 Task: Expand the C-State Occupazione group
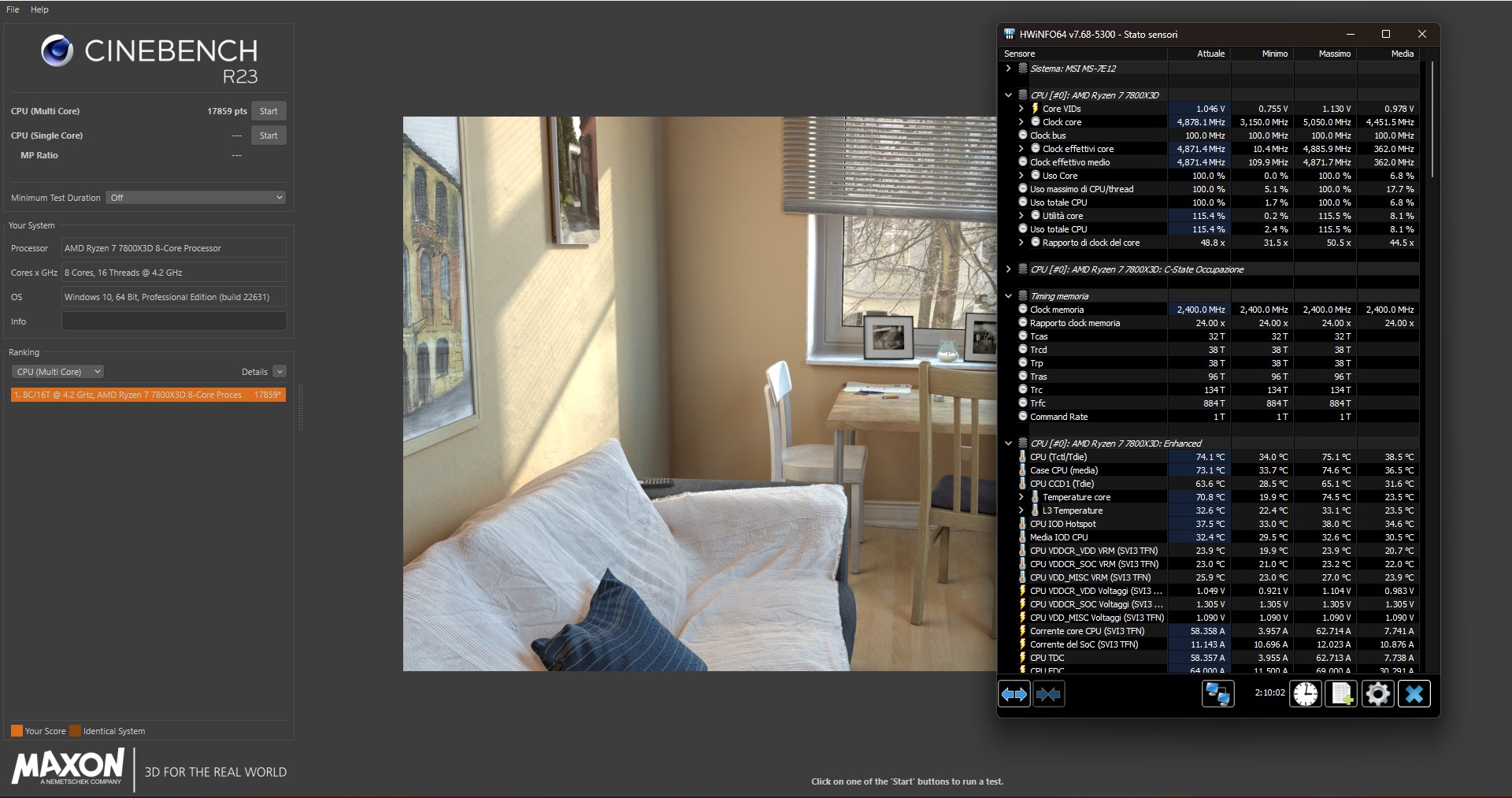[1008, 269]
